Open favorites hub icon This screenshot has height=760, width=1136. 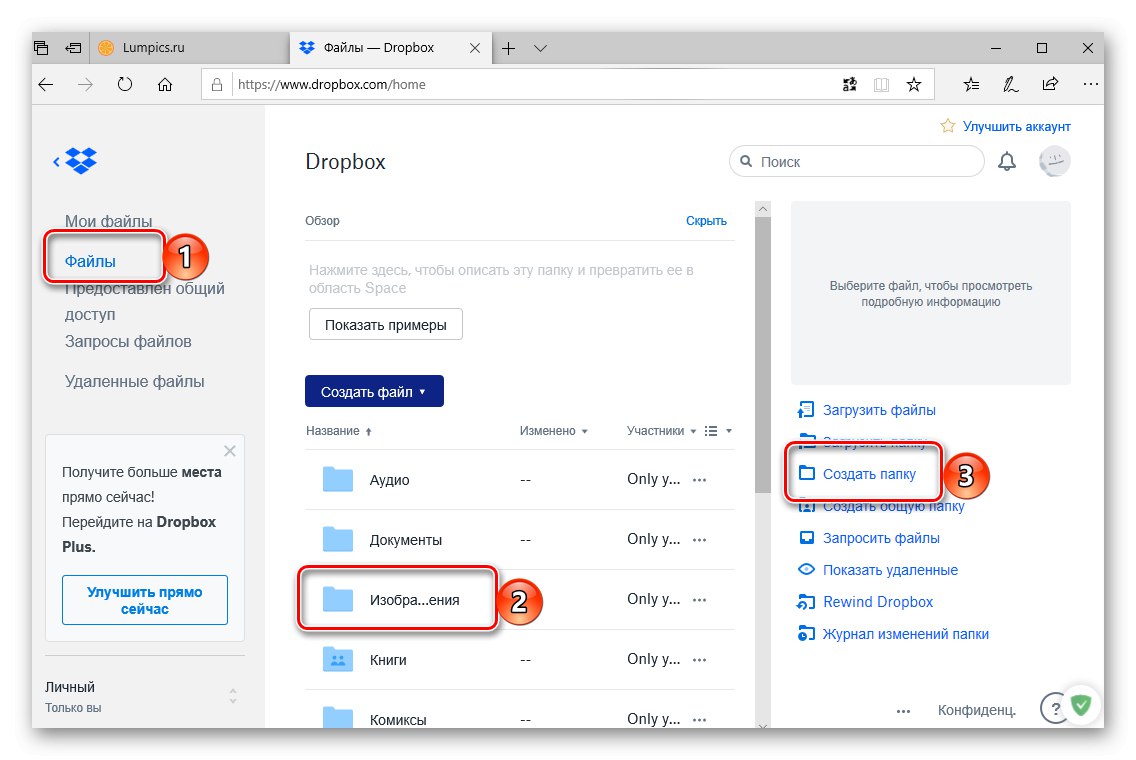pos(972,85)
